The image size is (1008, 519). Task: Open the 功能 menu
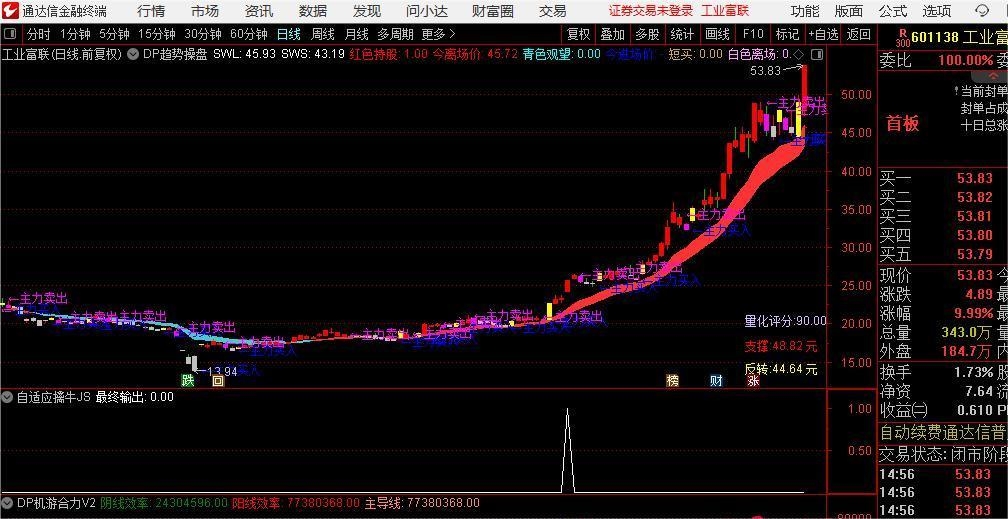[x=805, y=11]
